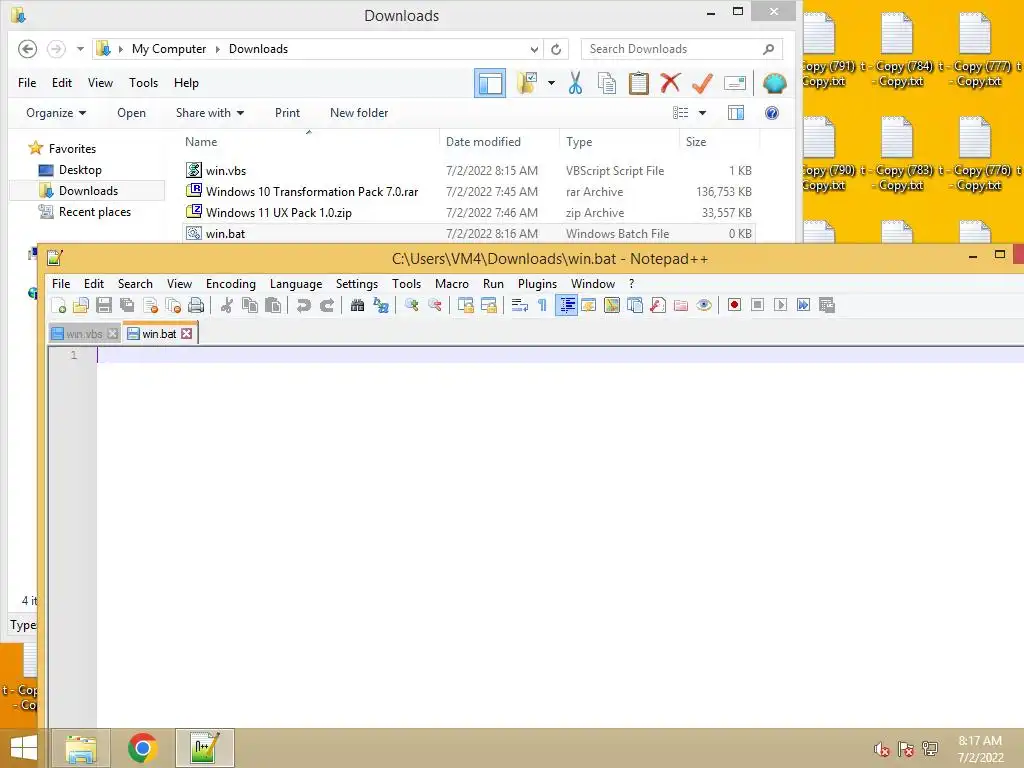Start macro recording with the red dot icon
This screenshot has width=1024, height=768.
click(734, 305)
